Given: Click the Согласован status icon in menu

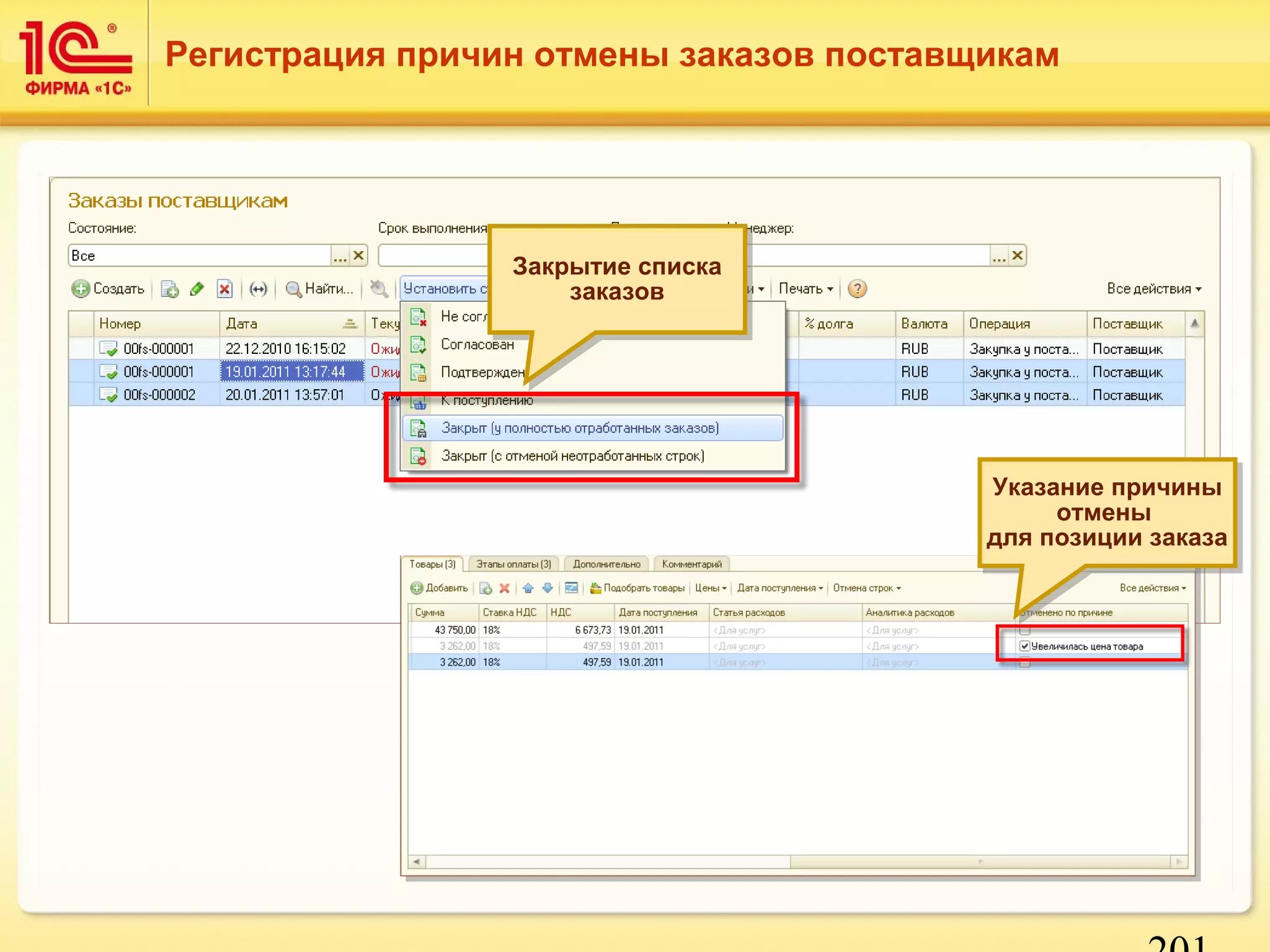Looking at the screenshot, I should click(419, 345).
